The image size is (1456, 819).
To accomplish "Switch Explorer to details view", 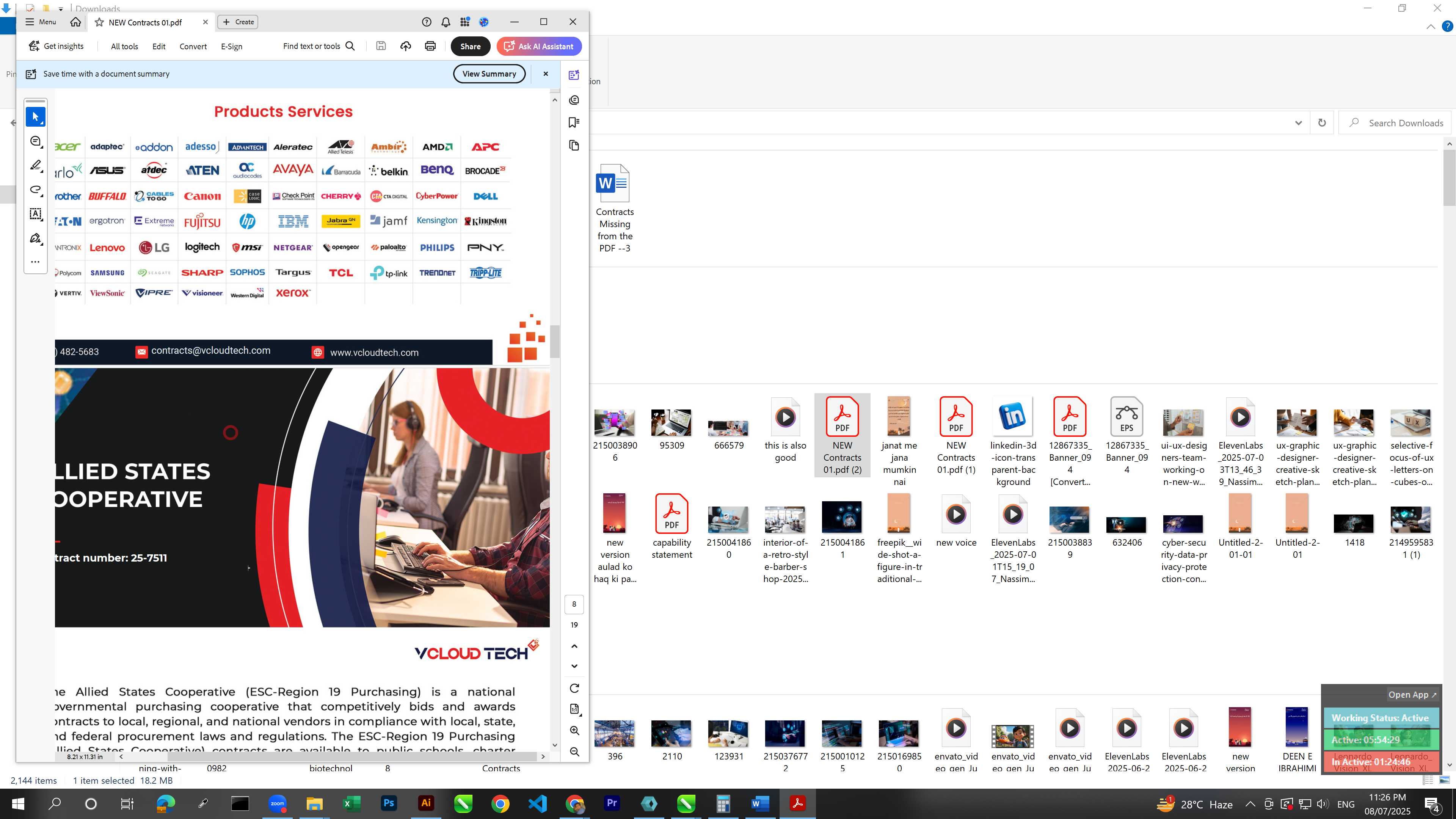I will pyautogui.click(x=1428, y=780).
